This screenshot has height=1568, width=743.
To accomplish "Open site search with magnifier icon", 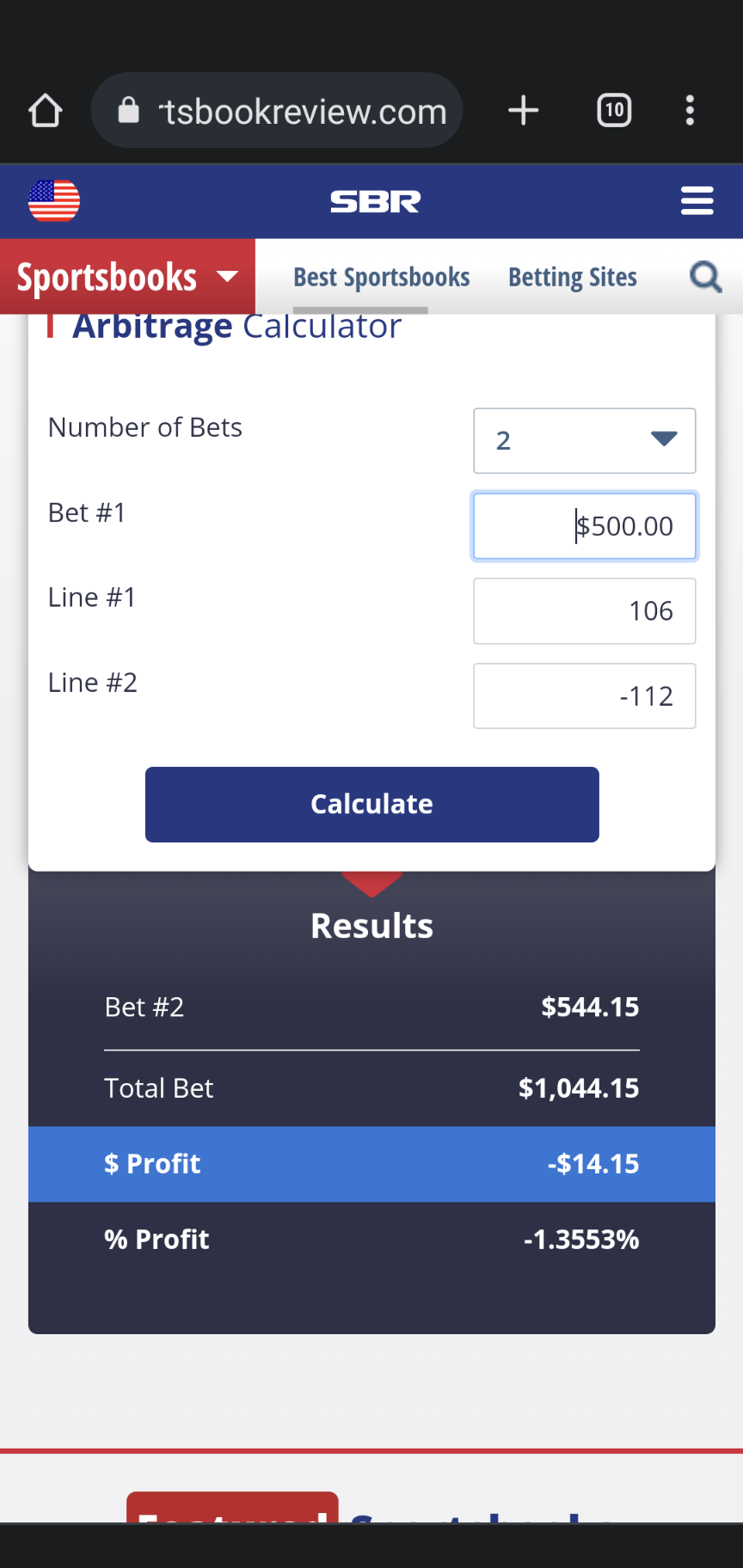I will 706,277.
